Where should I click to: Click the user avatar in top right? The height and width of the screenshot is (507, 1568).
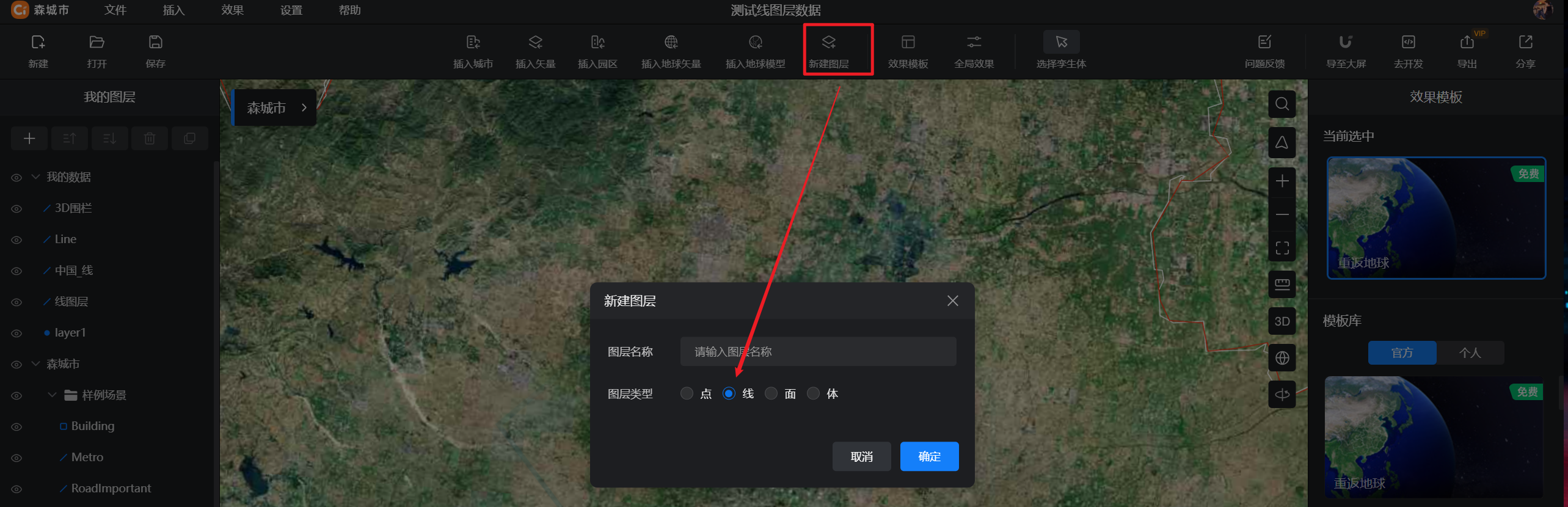[1542, 10]
